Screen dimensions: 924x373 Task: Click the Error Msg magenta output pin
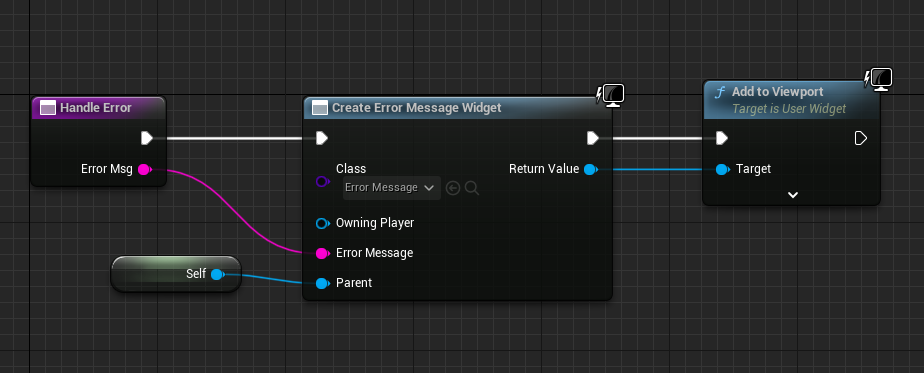[x=144, y=170]
